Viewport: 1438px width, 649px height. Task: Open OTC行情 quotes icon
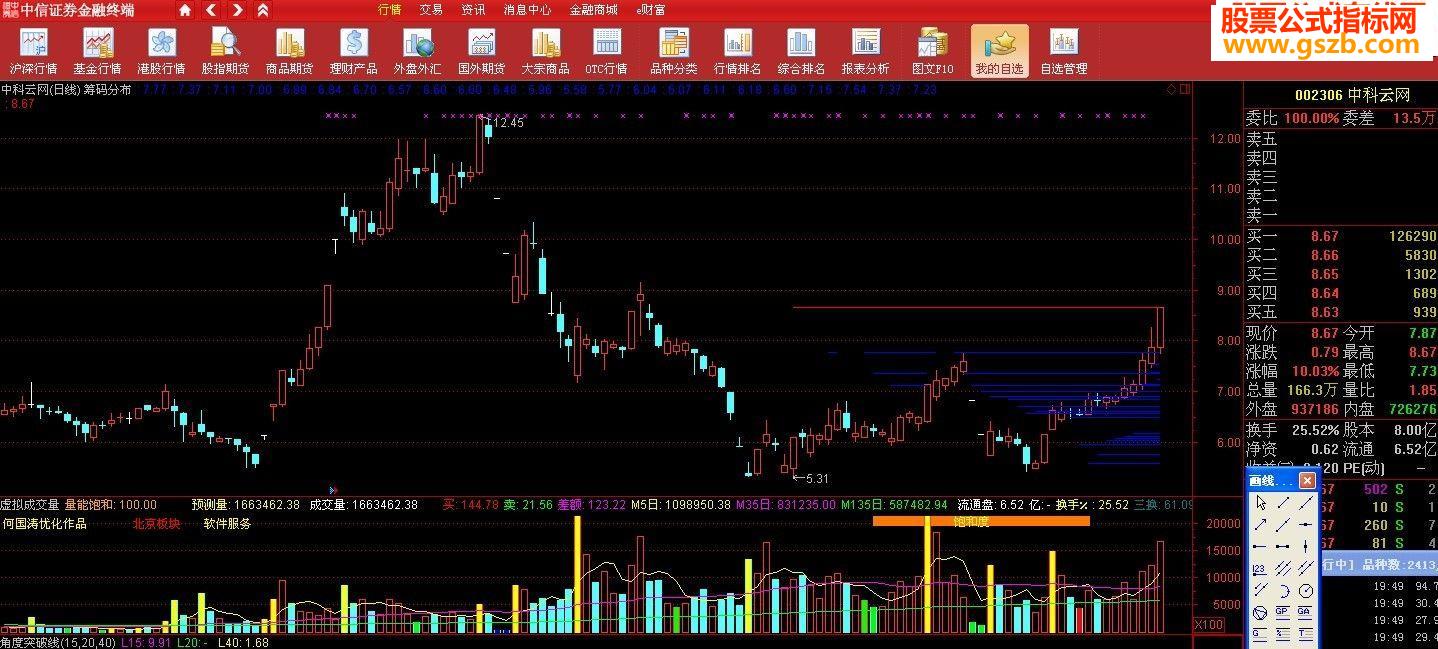pos(607,50)
